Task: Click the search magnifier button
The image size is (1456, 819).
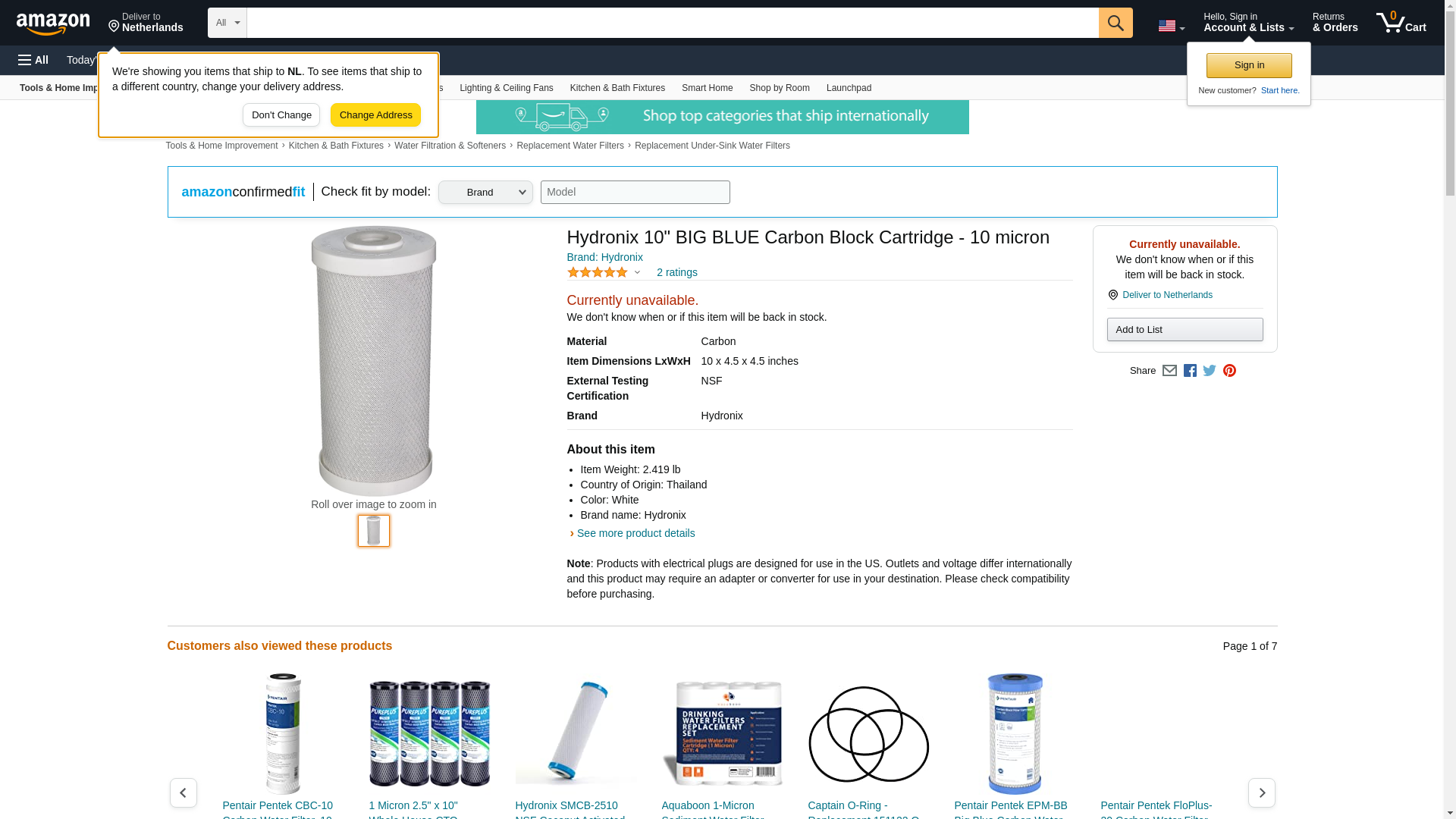Action: 1116,23
